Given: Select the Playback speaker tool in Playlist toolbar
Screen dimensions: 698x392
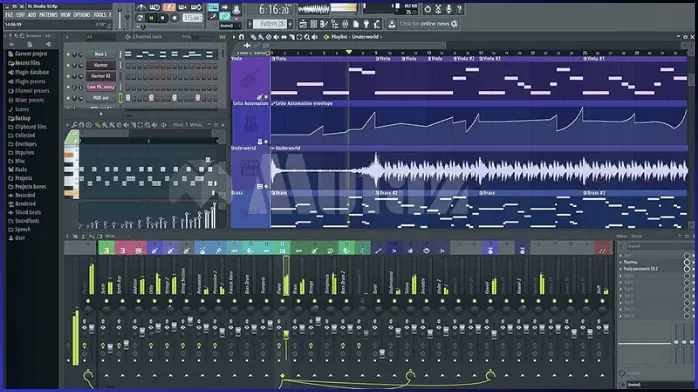Looking at the screenshot, I should (x=314, y=37).
